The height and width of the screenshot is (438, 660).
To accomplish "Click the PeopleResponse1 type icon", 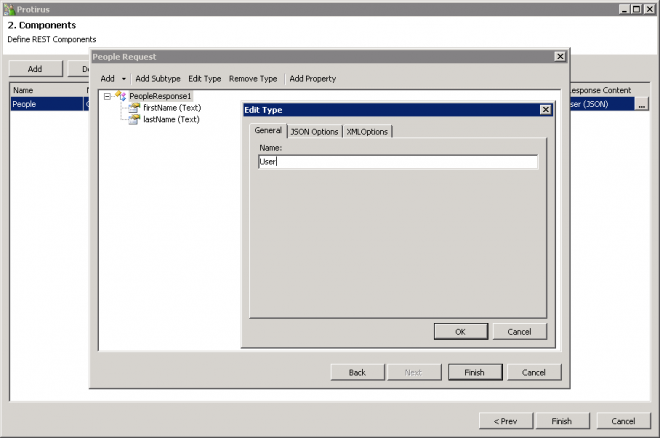I will tap(121, 96).
